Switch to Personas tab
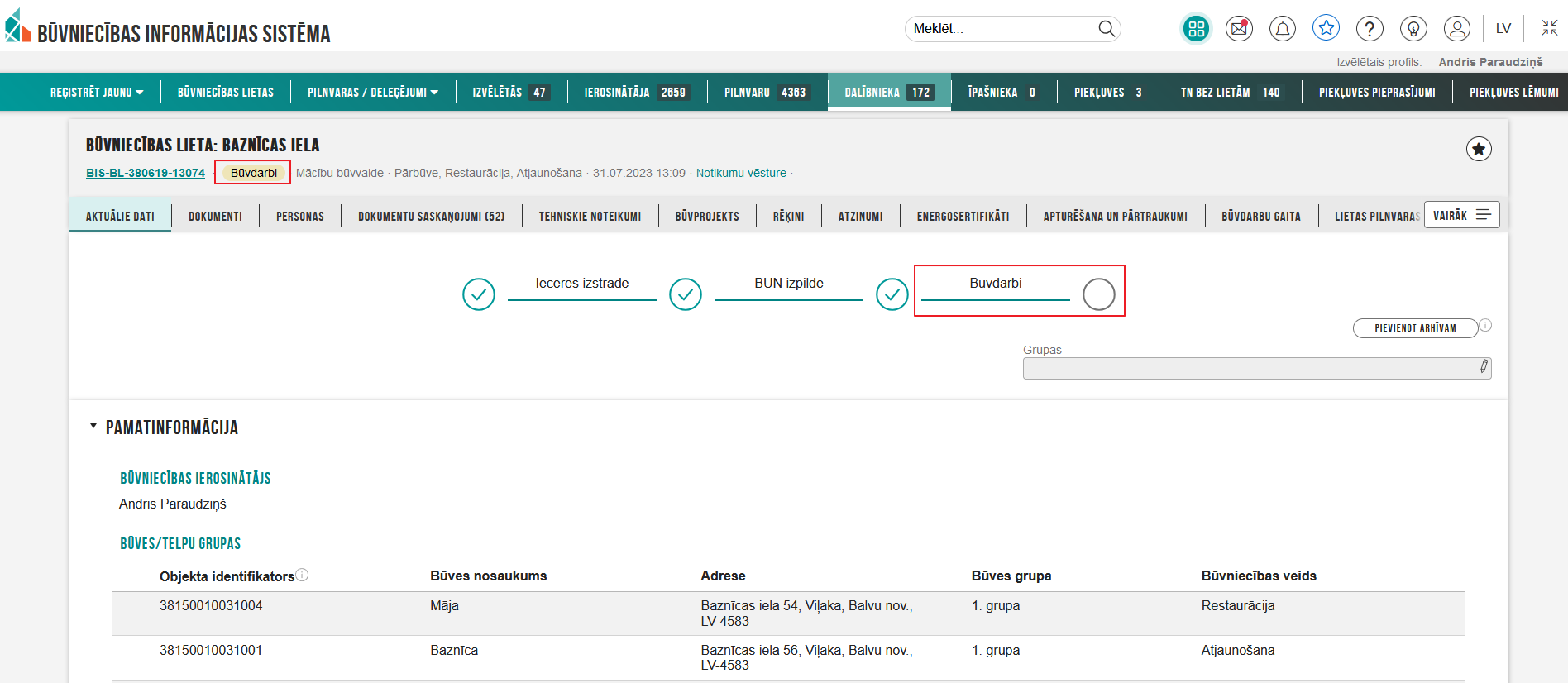Image resolution: width=1568 pixels, height=683 pixels. coord(300,216)
